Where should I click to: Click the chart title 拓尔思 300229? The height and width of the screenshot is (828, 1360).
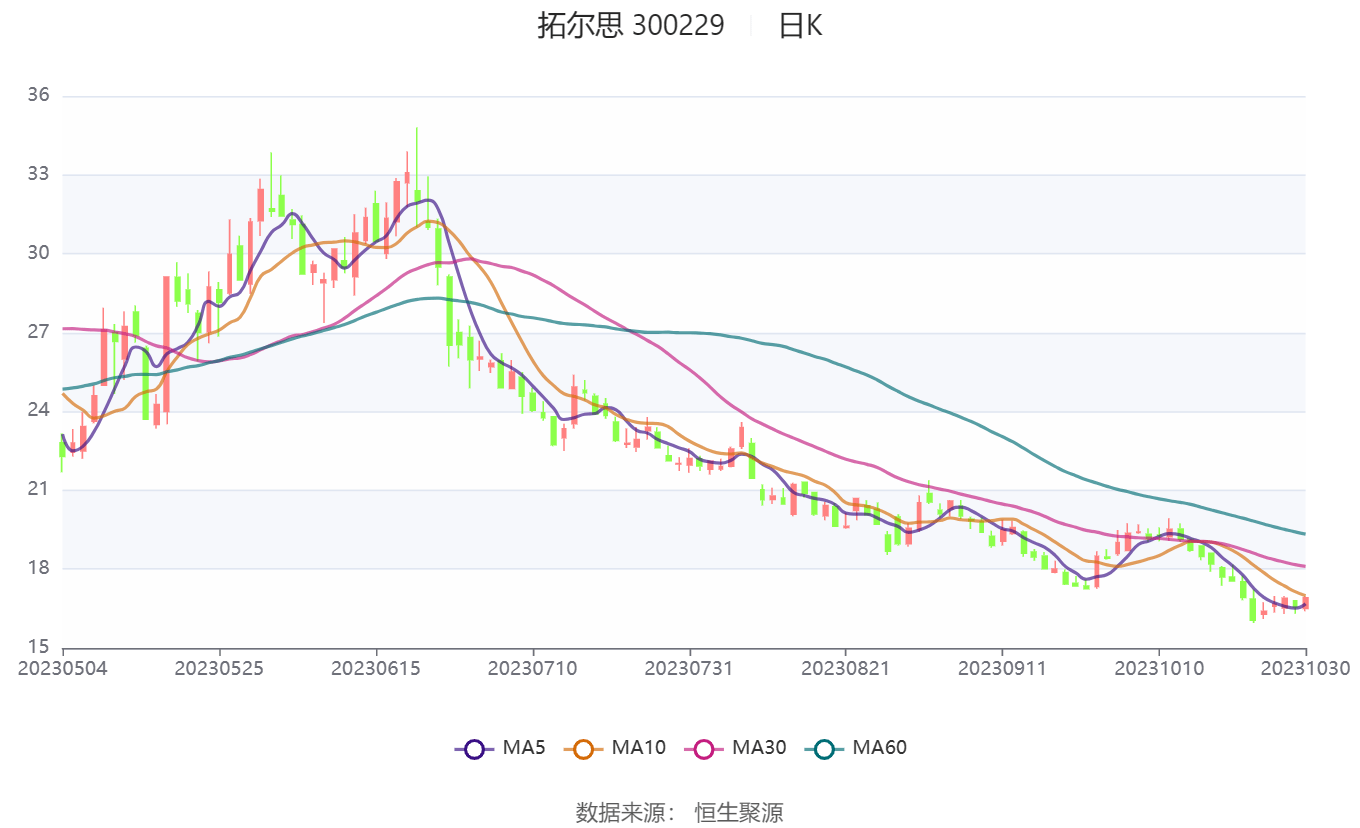point(630,26)
